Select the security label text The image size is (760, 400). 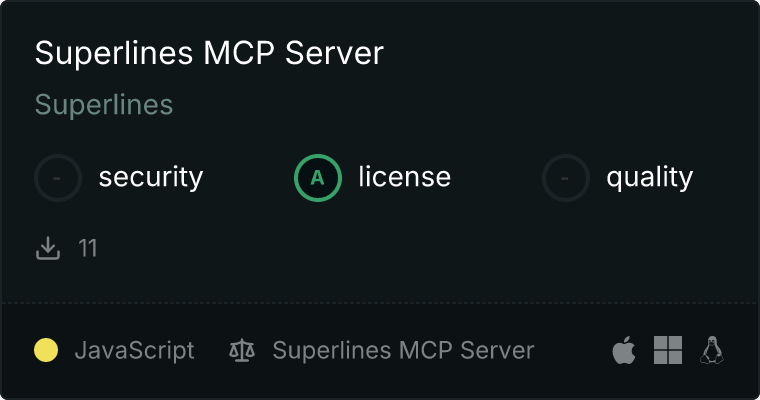click(x=151, y=177)
